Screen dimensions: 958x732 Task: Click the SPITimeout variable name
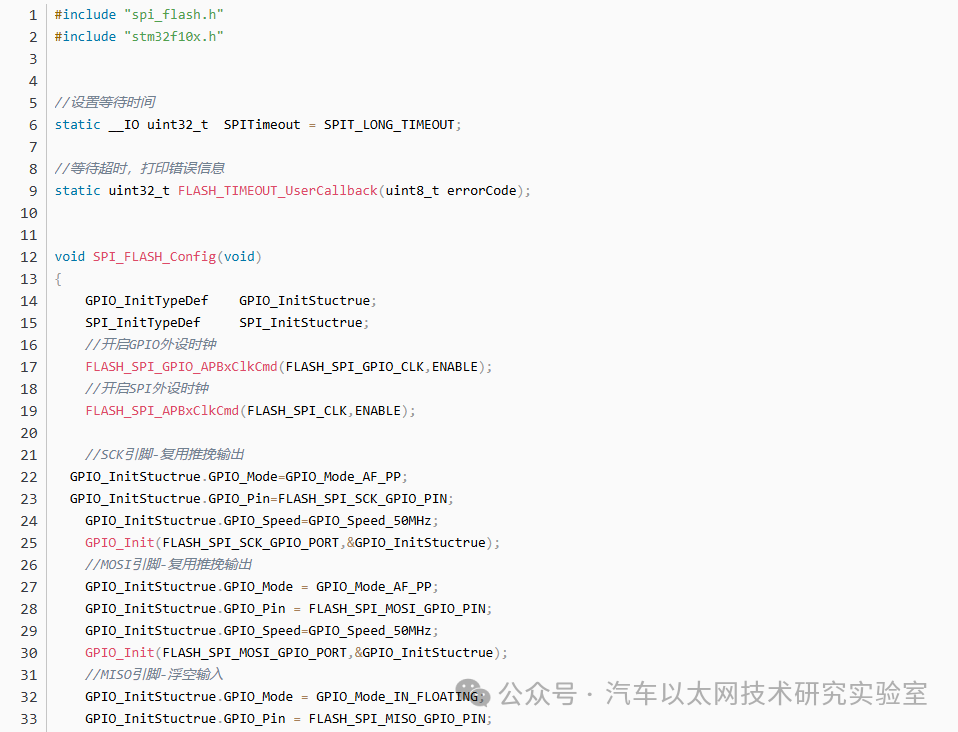click(262, 125)
